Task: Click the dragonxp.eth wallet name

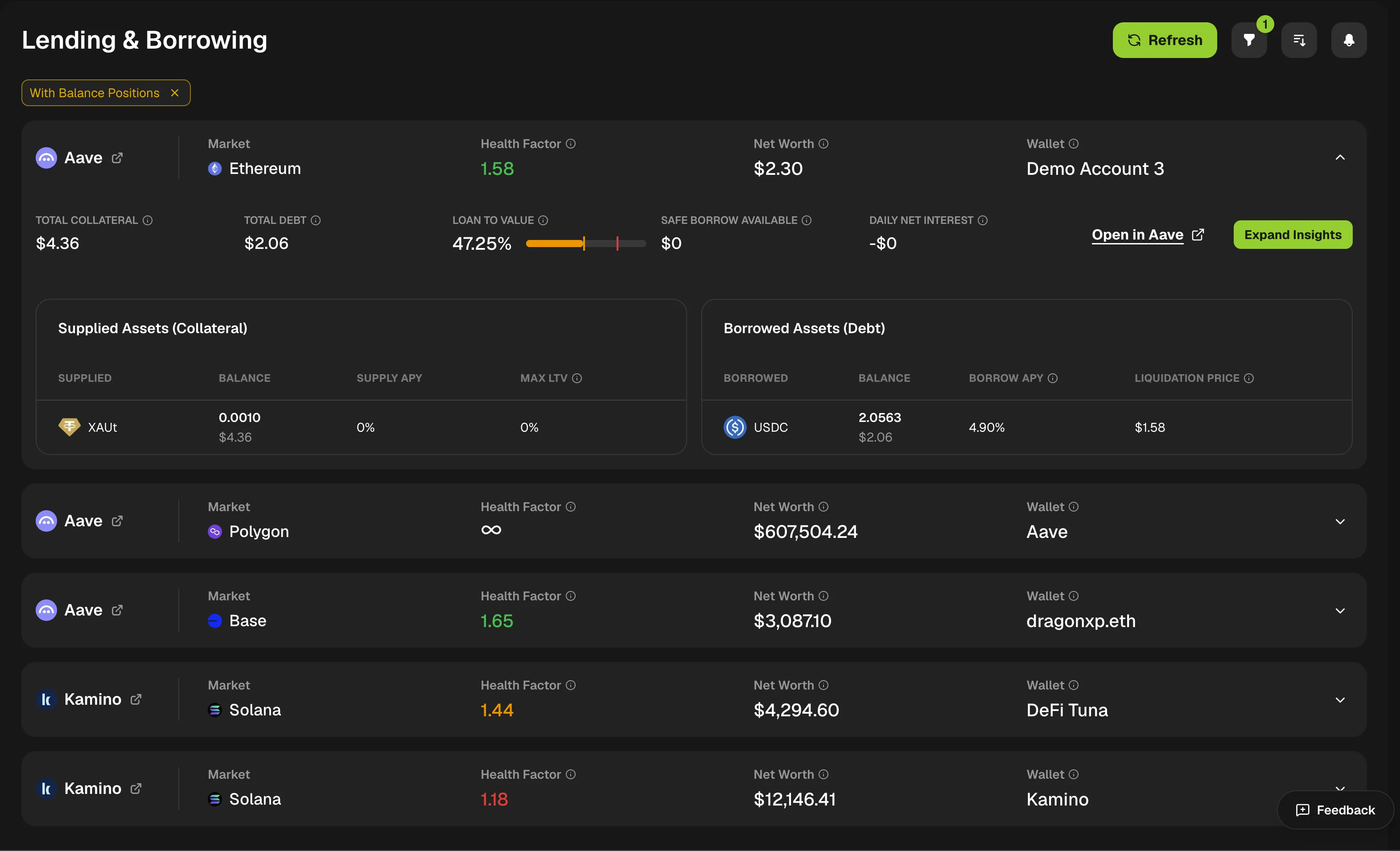Action: click(x=1081, y=621)
